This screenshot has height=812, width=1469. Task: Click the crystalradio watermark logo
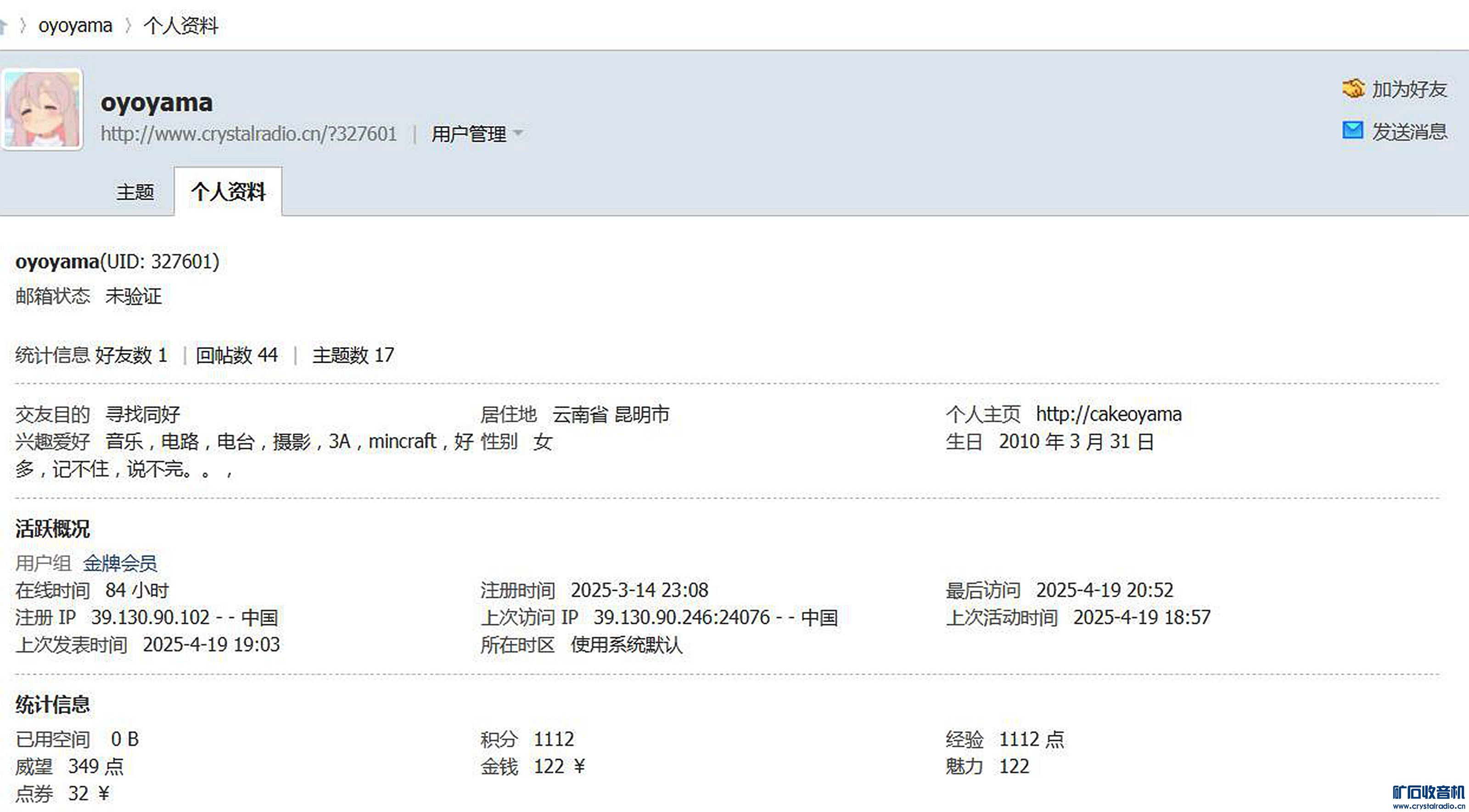coord(1428,796)
